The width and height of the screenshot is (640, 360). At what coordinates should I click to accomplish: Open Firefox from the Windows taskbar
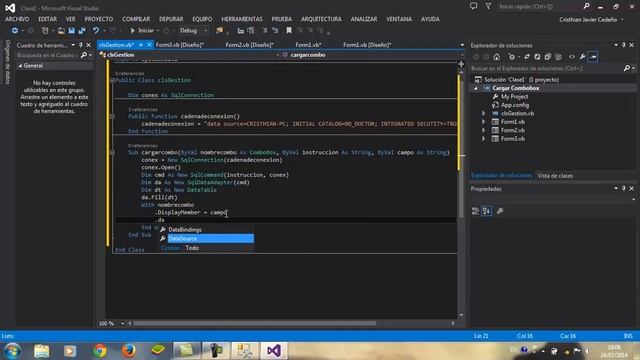pyautogui.click(x=129, y=351)
